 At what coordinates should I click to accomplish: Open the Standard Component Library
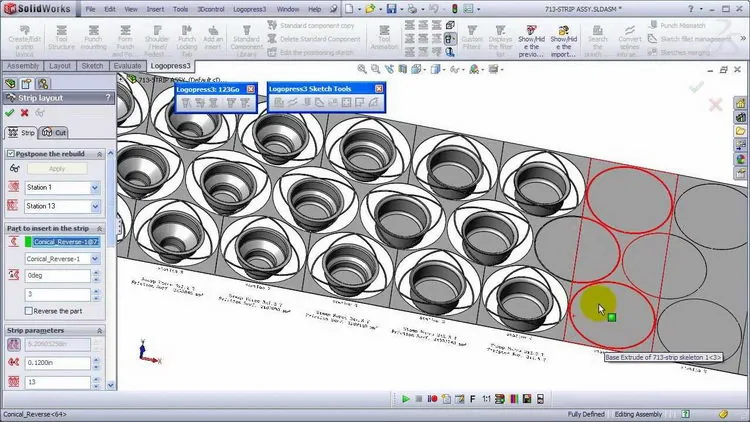pyautogui.click(x=246, y=40)
